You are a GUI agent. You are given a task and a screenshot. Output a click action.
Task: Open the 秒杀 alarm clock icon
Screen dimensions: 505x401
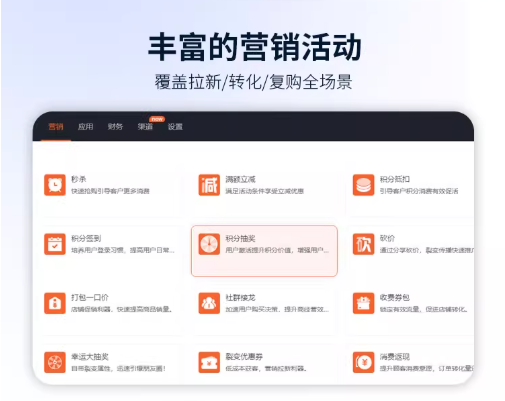click(x=55, y=185)
